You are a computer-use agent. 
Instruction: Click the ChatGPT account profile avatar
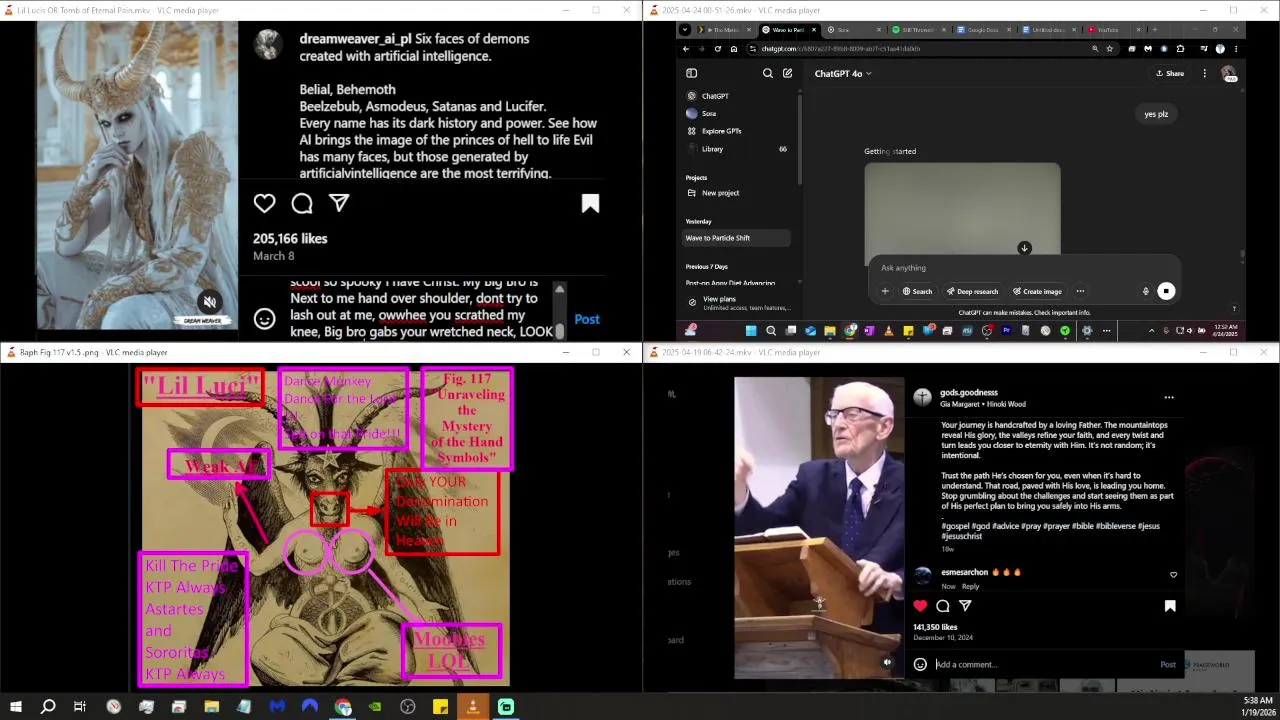coord(1228,73)
